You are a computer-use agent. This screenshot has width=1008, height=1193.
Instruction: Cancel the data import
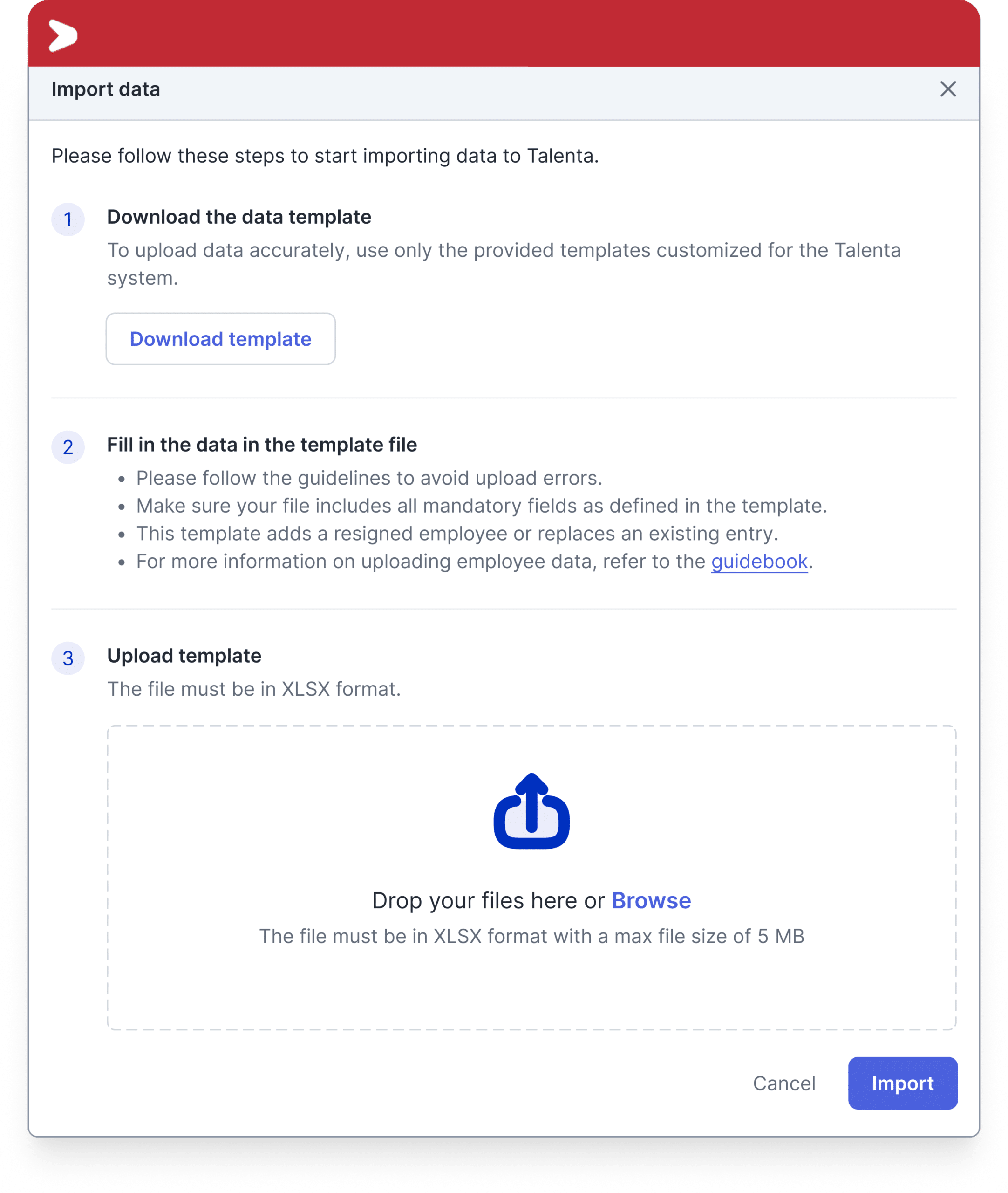[784, 1083]
